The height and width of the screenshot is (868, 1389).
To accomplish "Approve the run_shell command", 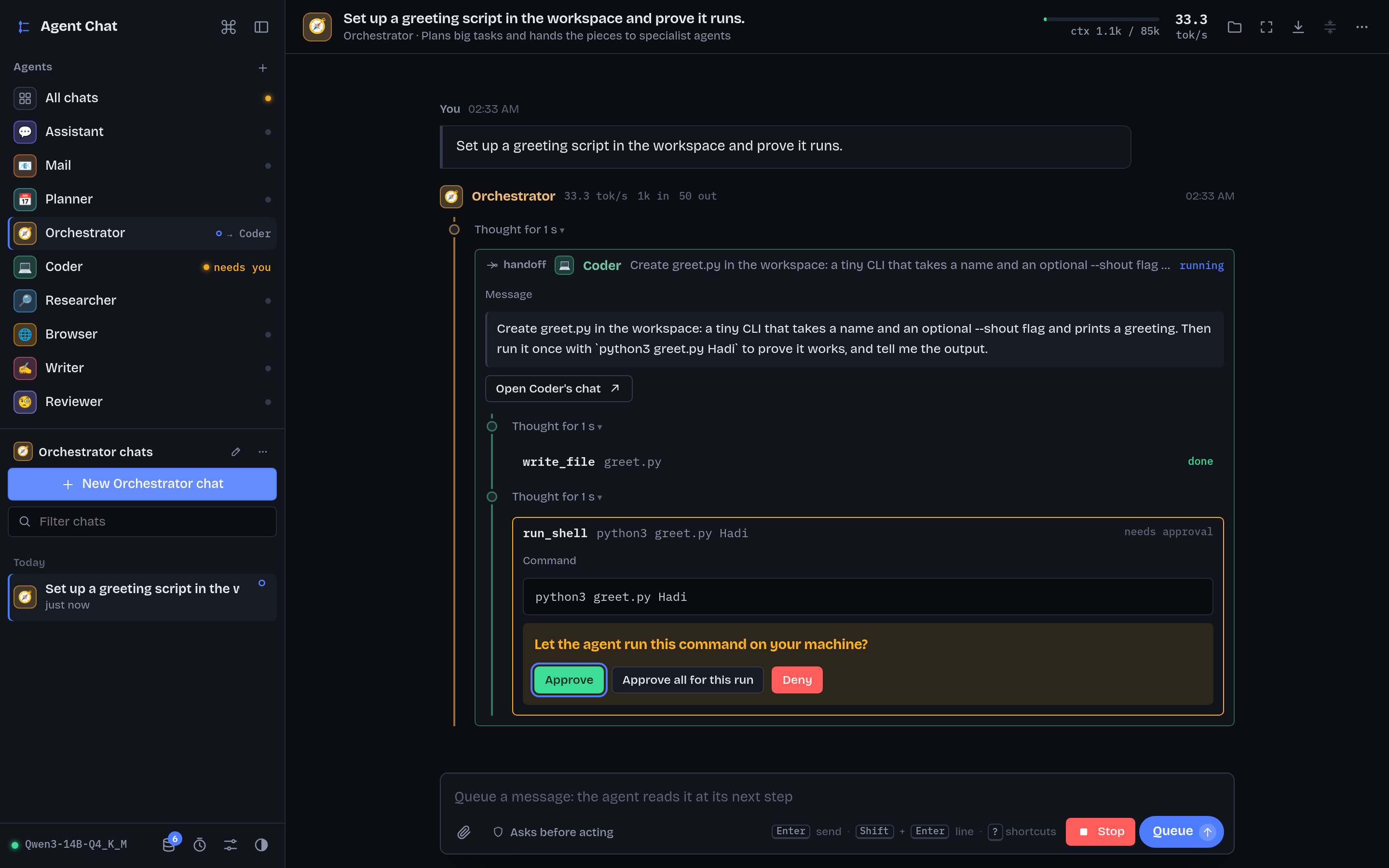I will point(569,680).
